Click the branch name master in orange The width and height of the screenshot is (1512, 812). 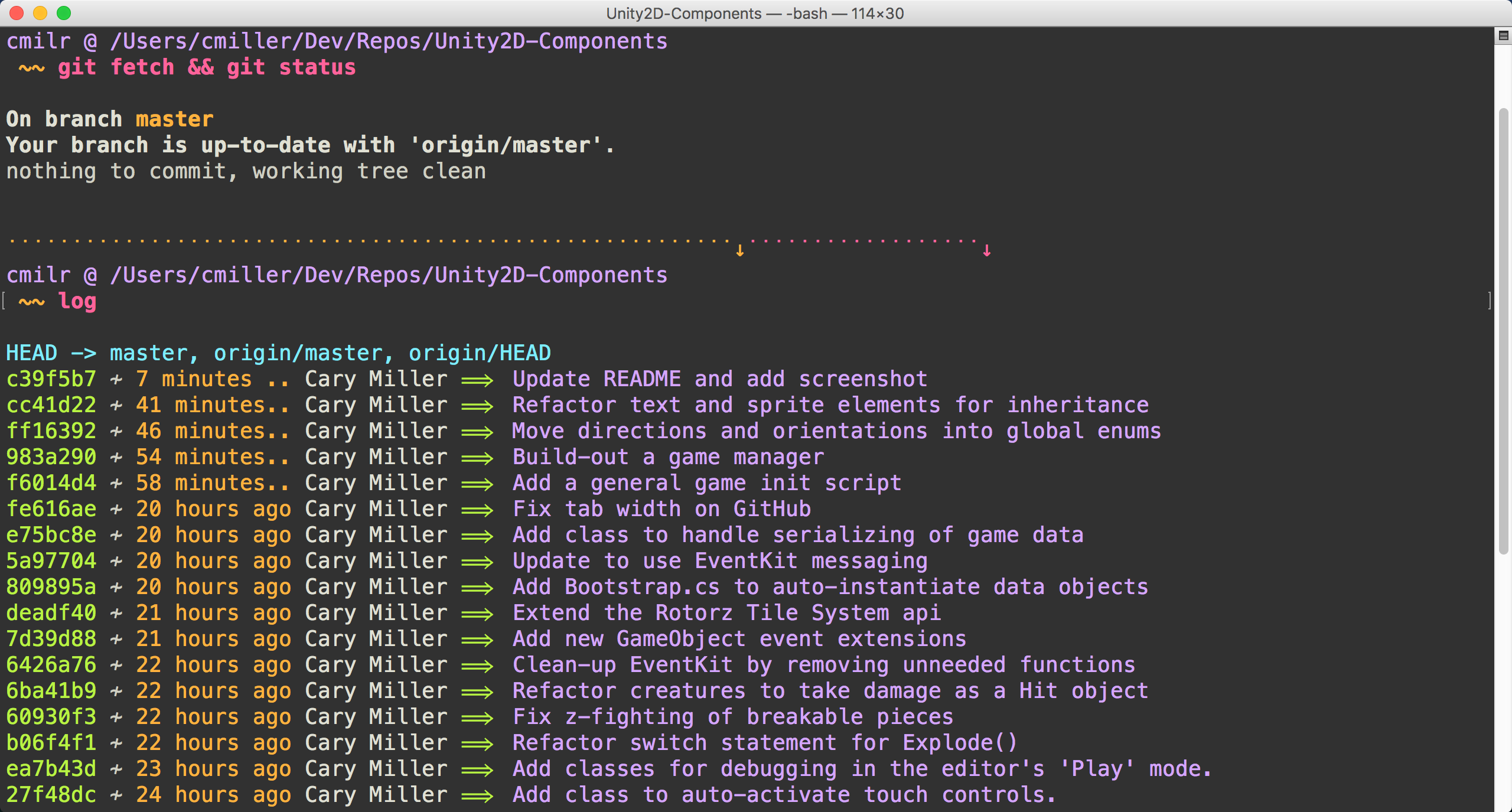click(174, 119)
